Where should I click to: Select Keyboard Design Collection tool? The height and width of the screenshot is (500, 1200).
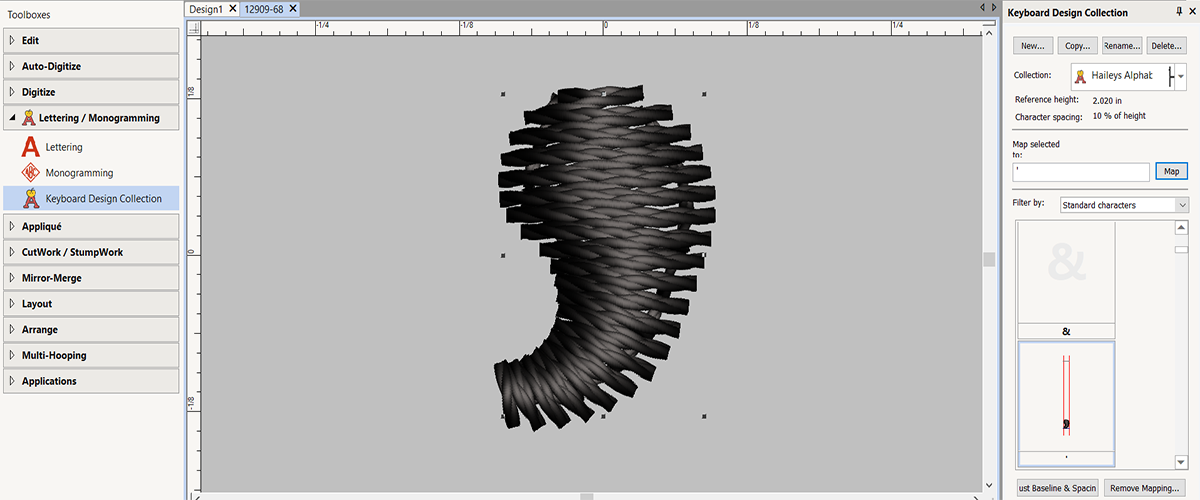click(103, 198)
